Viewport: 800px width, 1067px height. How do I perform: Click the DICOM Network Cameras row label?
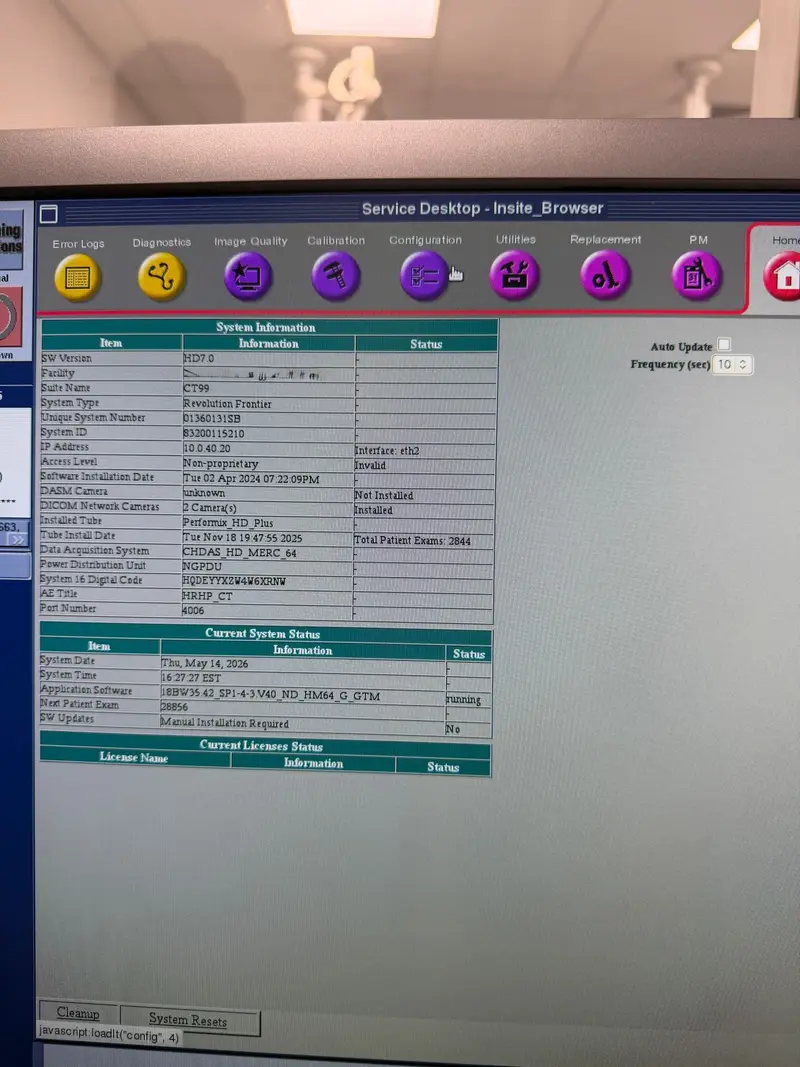point(100,506)
